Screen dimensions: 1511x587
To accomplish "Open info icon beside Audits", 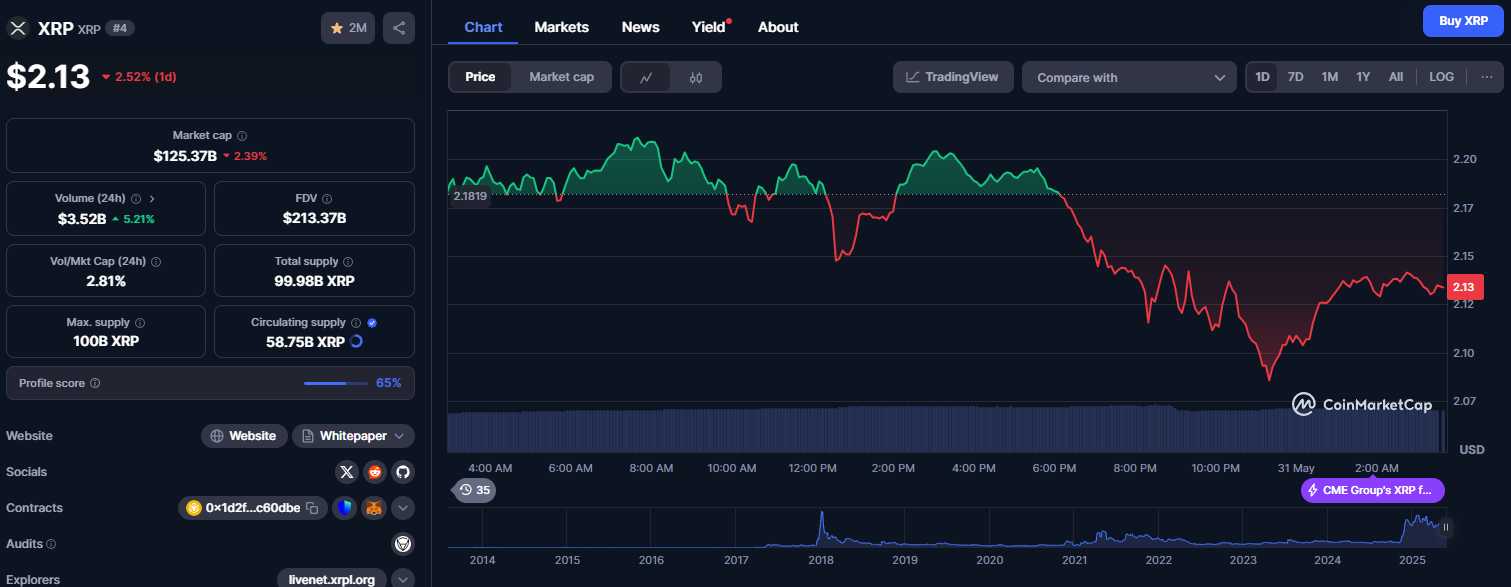I will [x=51, y=544].
